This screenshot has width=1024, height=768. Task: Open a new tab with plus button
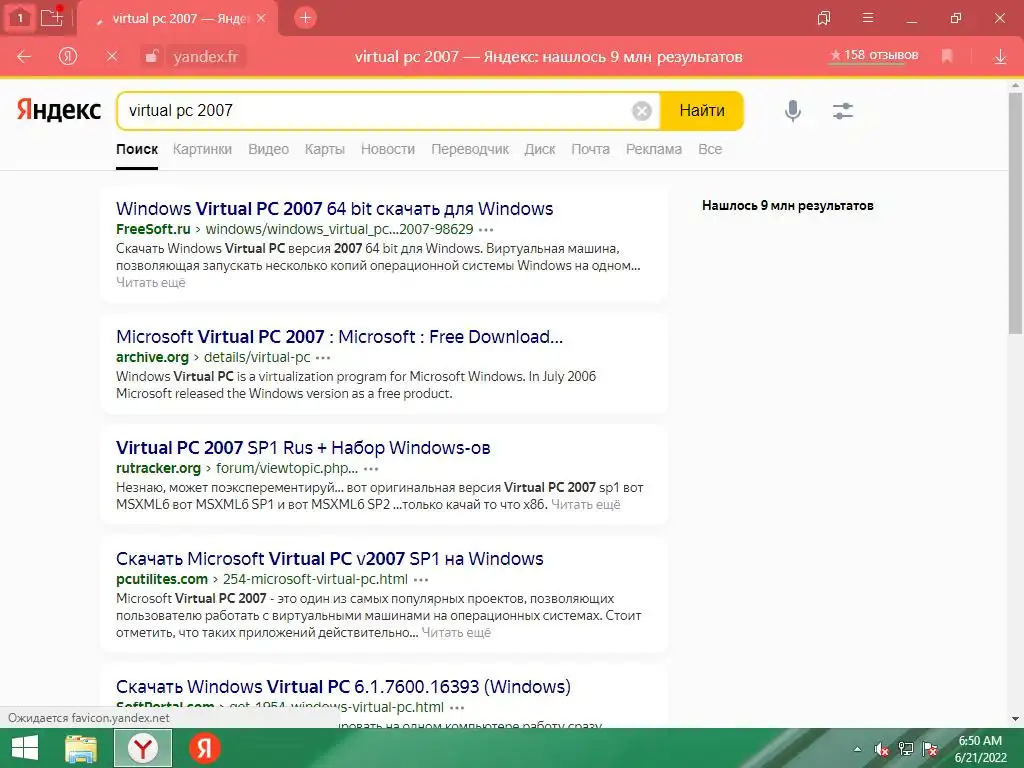click(x=305, y=18)
